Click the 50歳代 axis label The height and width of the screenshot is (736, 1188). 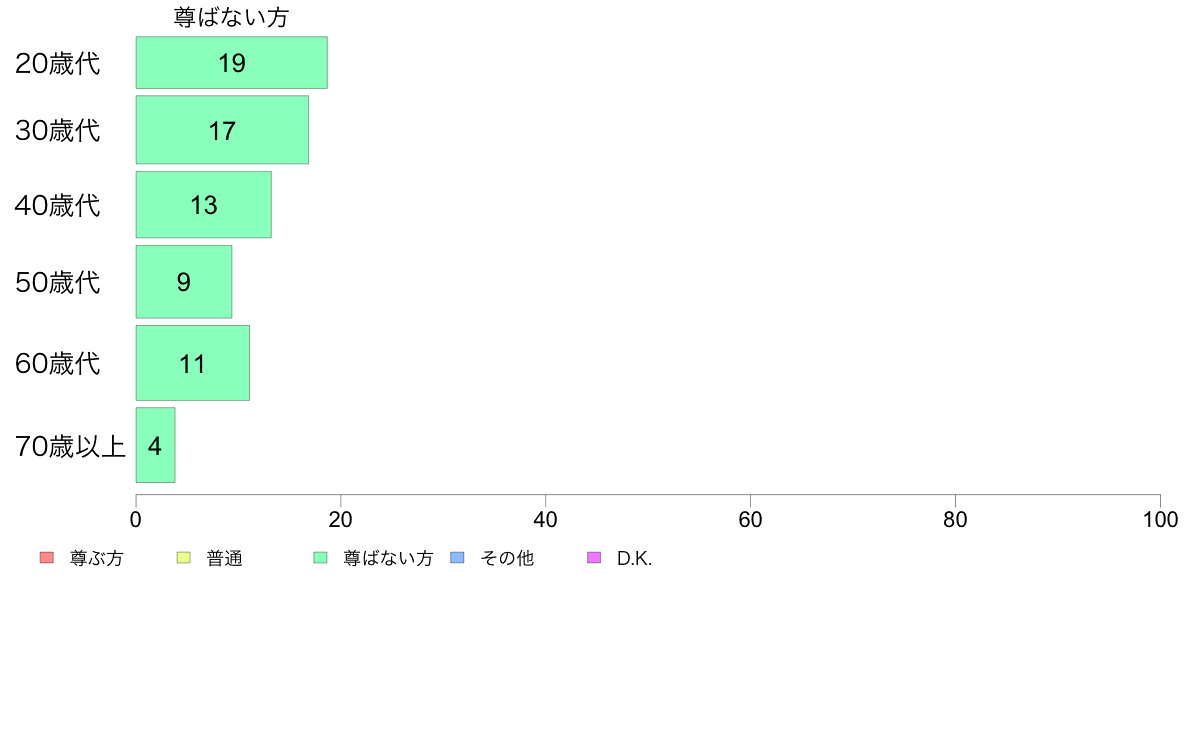pyautogui.click(x=58, y=282)
